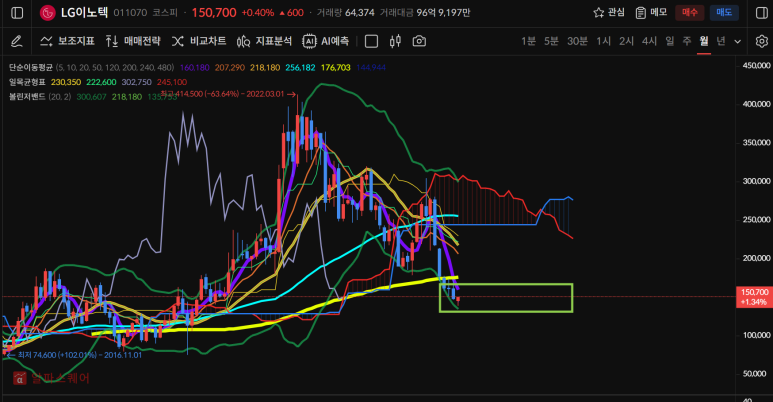Select the 5분 timeframe
The width and height of the screenshot is (773, 402).
tap(551, 41)
